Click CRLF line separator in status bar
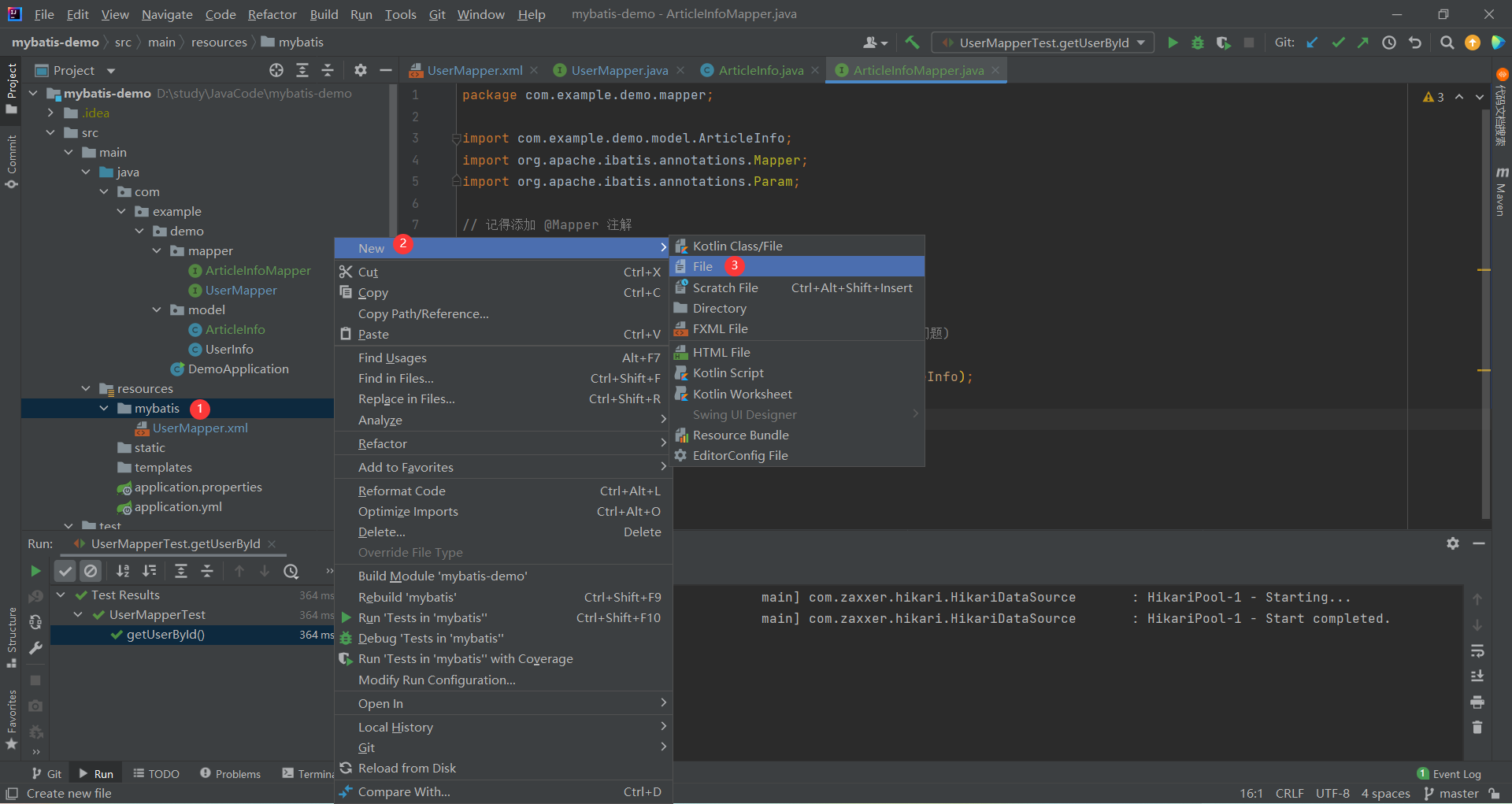The width and height of the screenshot is (1512, 804). click(x=1290, y=793)
